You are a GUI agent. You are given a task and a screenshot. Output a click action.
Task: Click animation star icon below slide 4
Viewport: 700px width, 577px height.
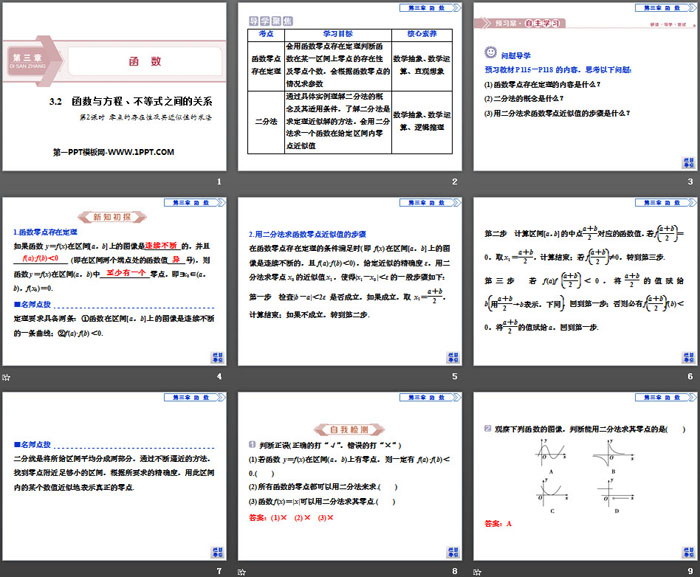point(7,377)
